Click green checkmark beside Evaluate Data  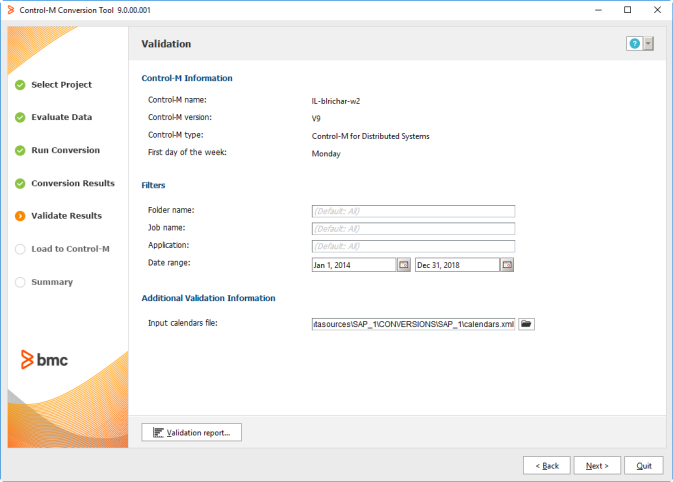tap(20, 118)
